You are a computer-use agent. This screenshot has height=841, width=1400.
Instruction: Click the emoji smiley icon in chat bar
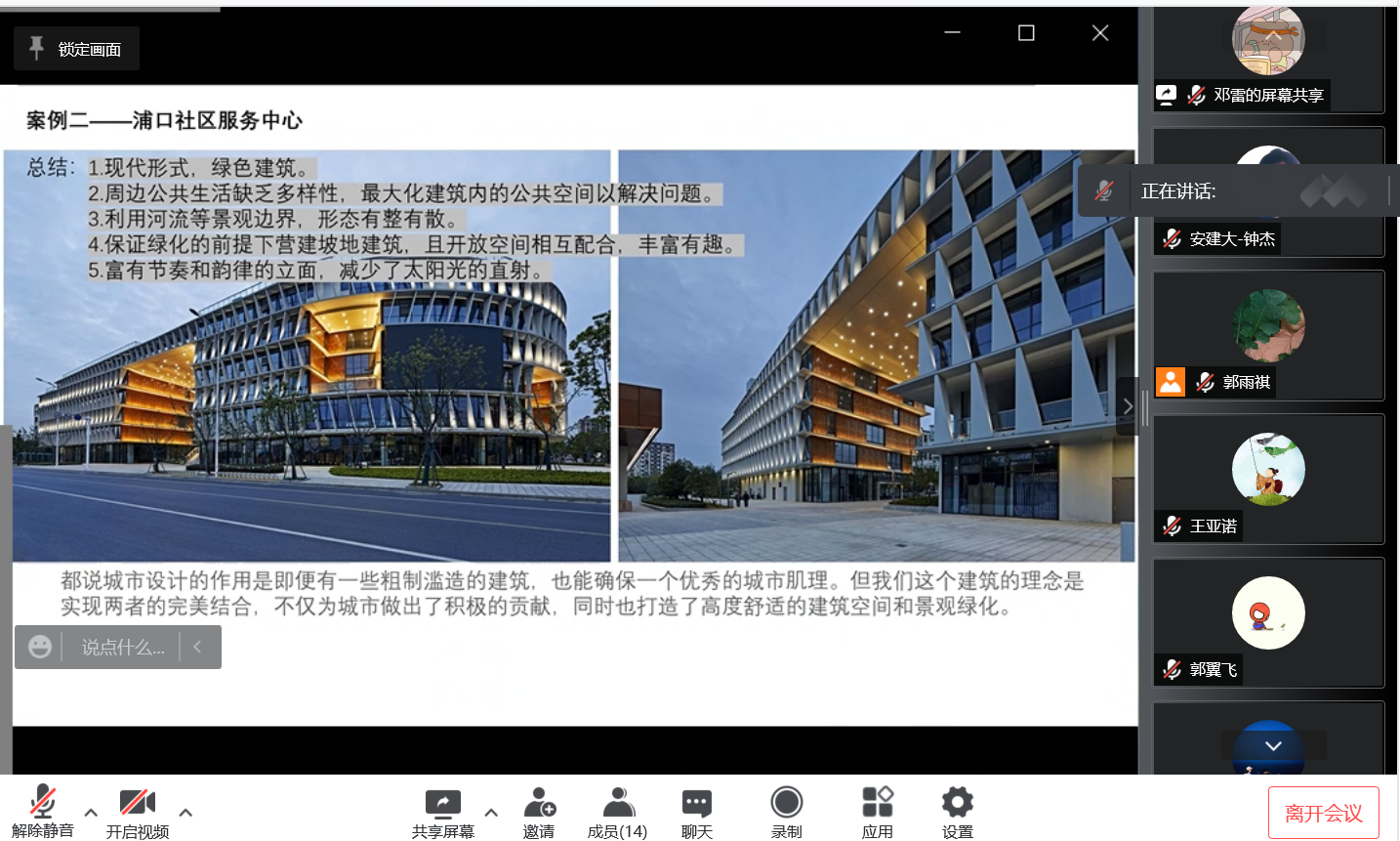click(40, 647)
